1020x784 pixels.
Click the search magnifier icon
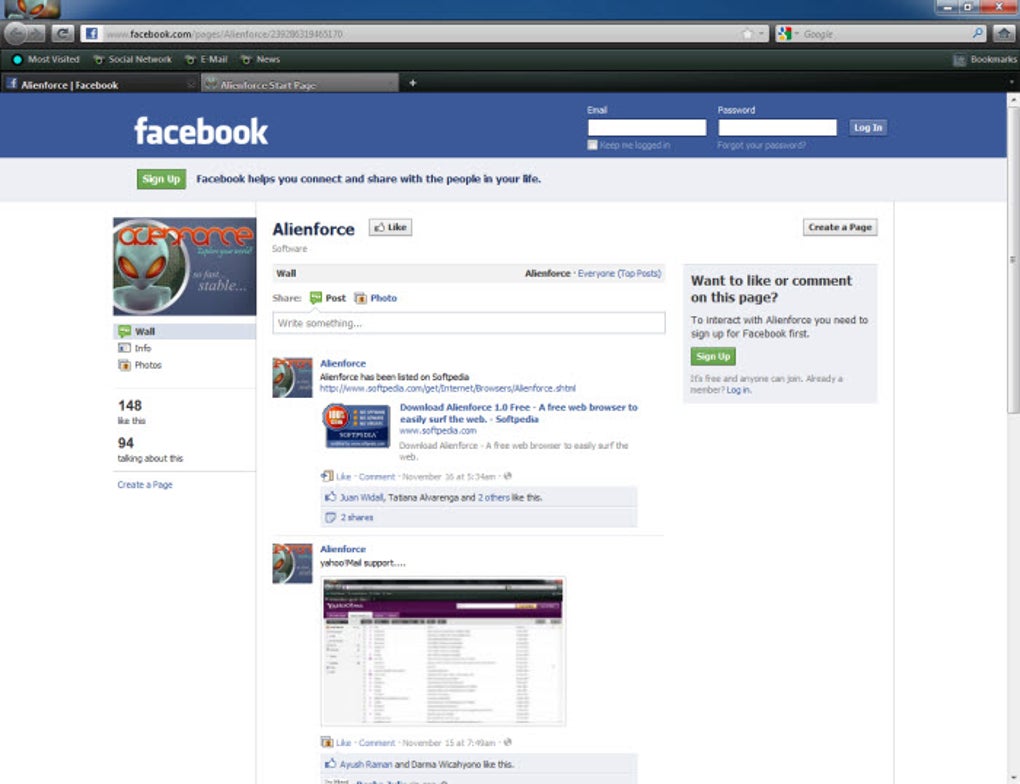click(x=978, y=33)
